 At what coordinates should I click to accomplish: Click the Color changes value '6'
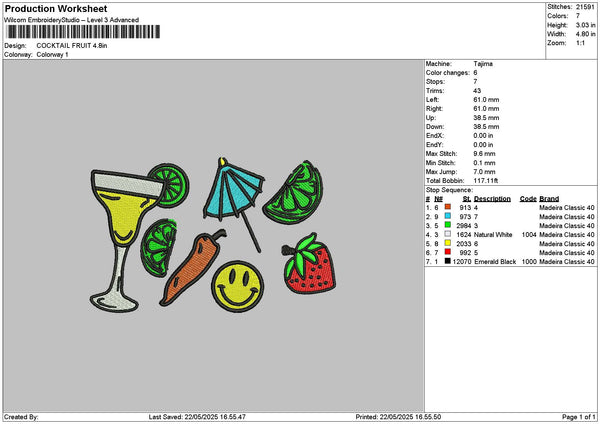click(x=475, y=73)
